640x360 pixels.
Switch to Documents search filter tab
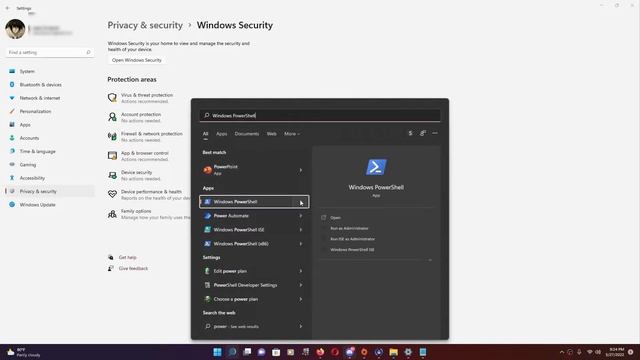(x=247, y=134)
